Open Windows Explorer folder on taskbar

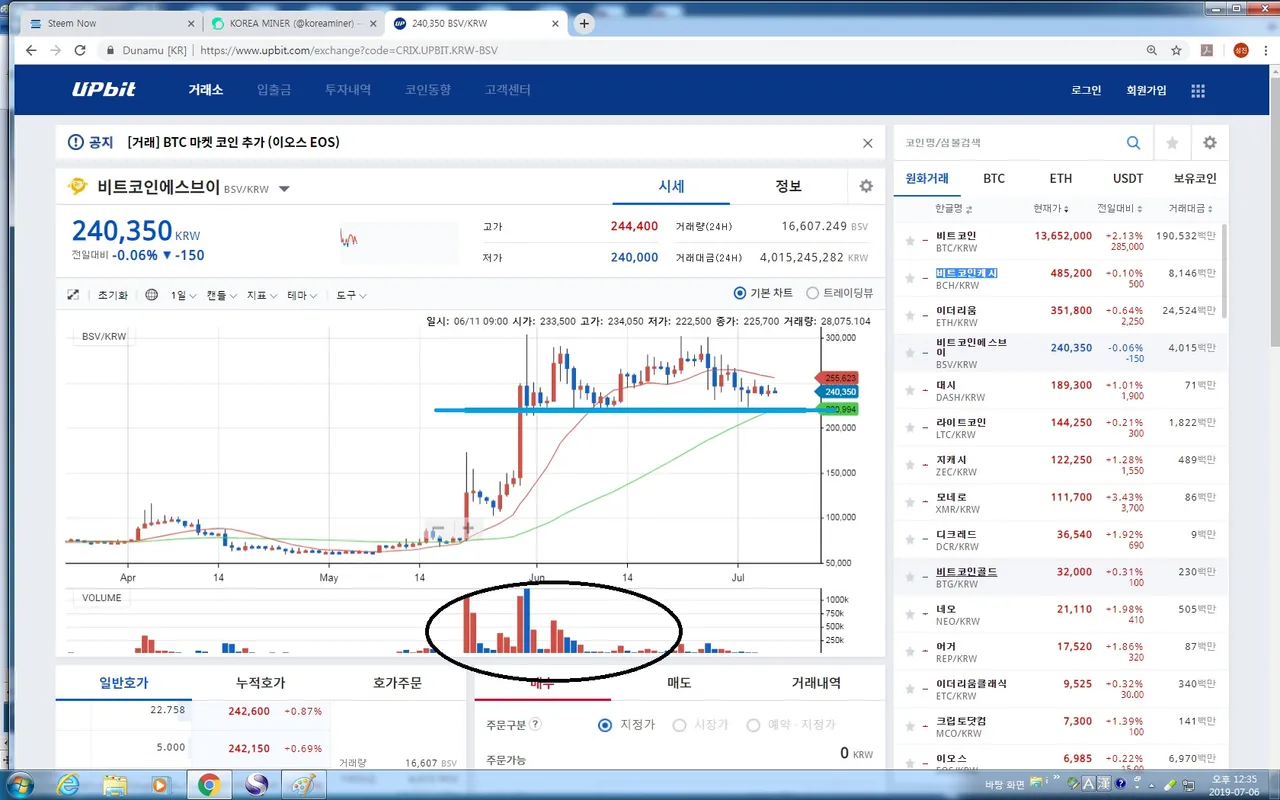[115, 784]
